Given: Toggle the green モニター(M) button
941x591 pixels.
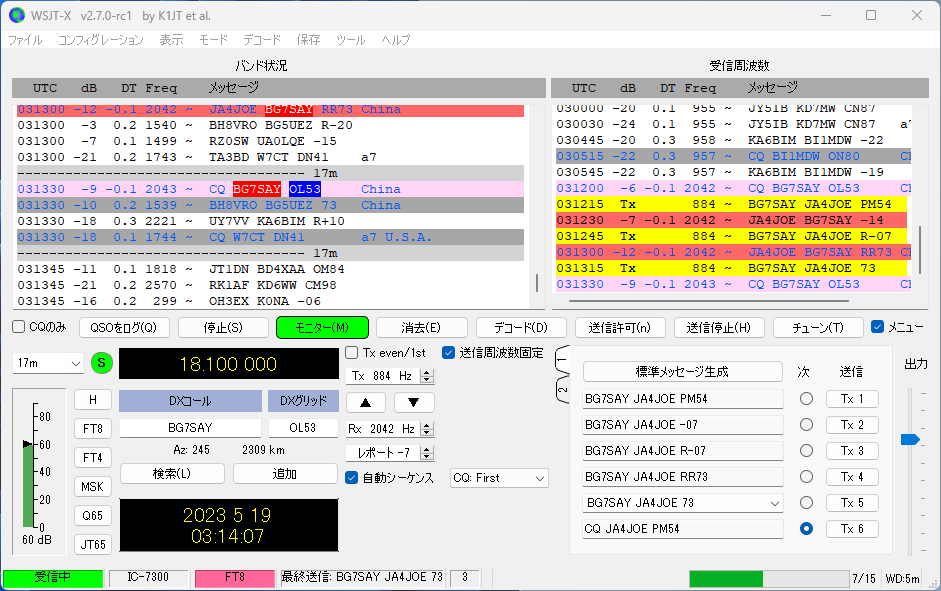Looking at the screenshot, I should [x=322, y=328].
